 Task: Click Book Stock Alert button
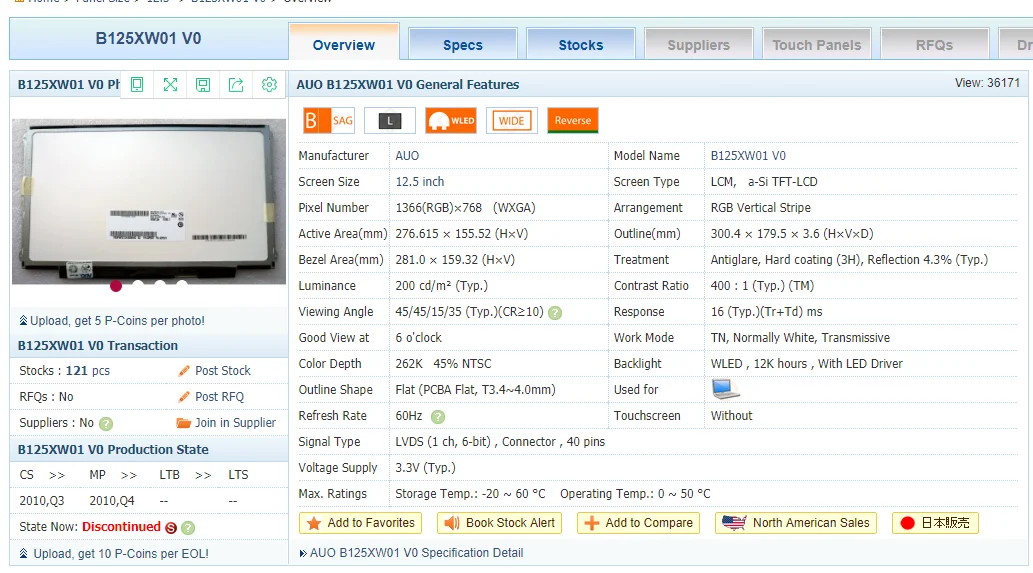[499, 523]
